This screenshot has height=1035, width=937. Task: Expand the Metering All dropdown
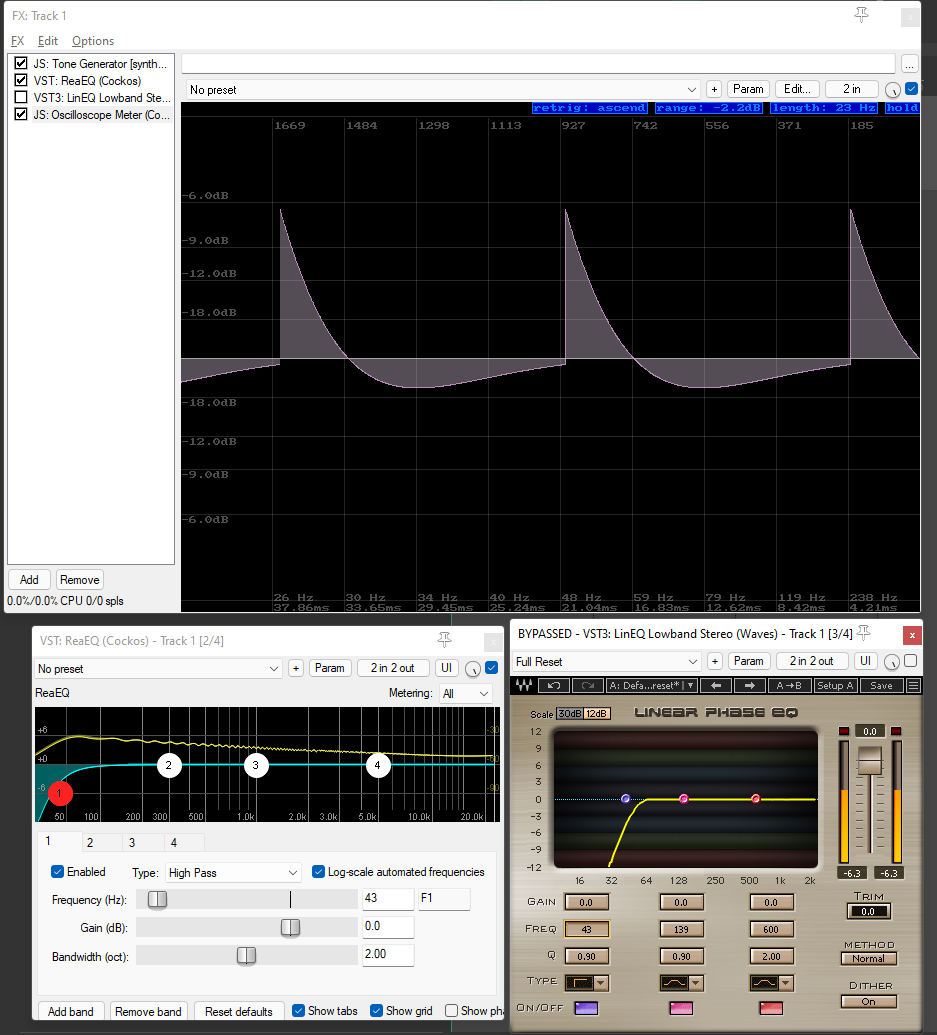click(466, 693)
